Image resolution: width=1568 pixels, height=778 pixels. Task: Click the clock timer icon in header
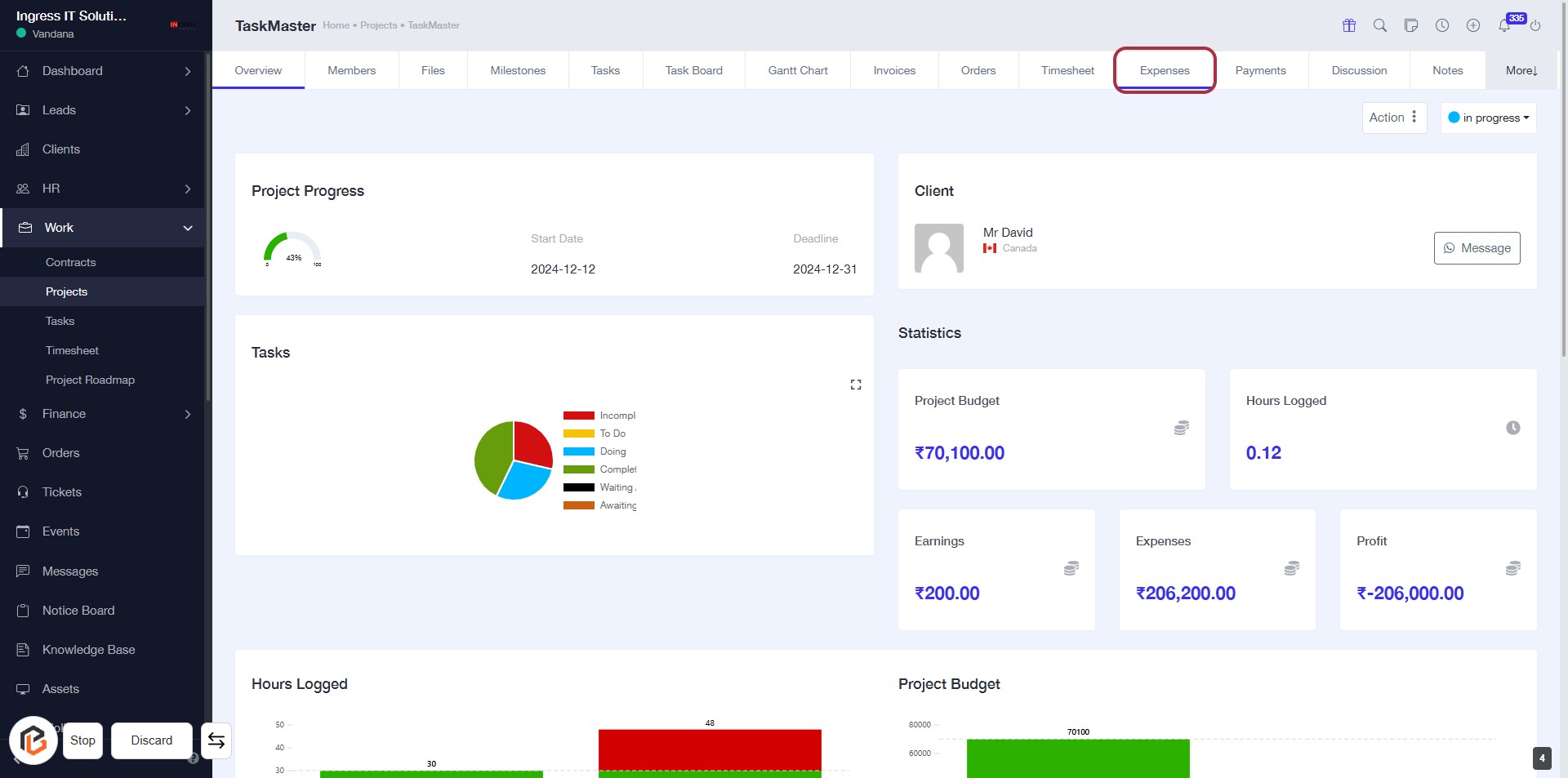pos(1442,25)
